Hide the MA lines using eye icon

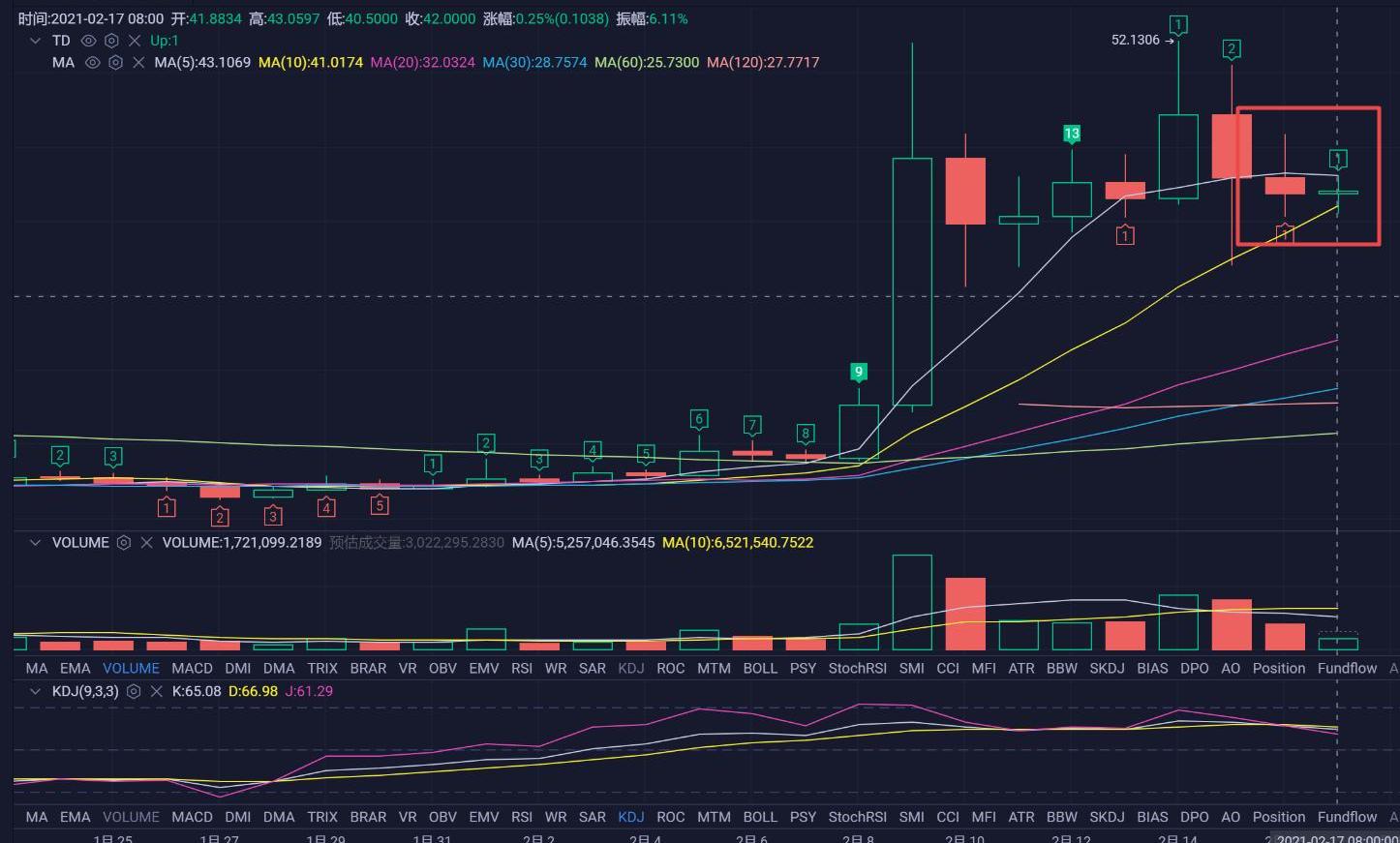click(92, 62)
